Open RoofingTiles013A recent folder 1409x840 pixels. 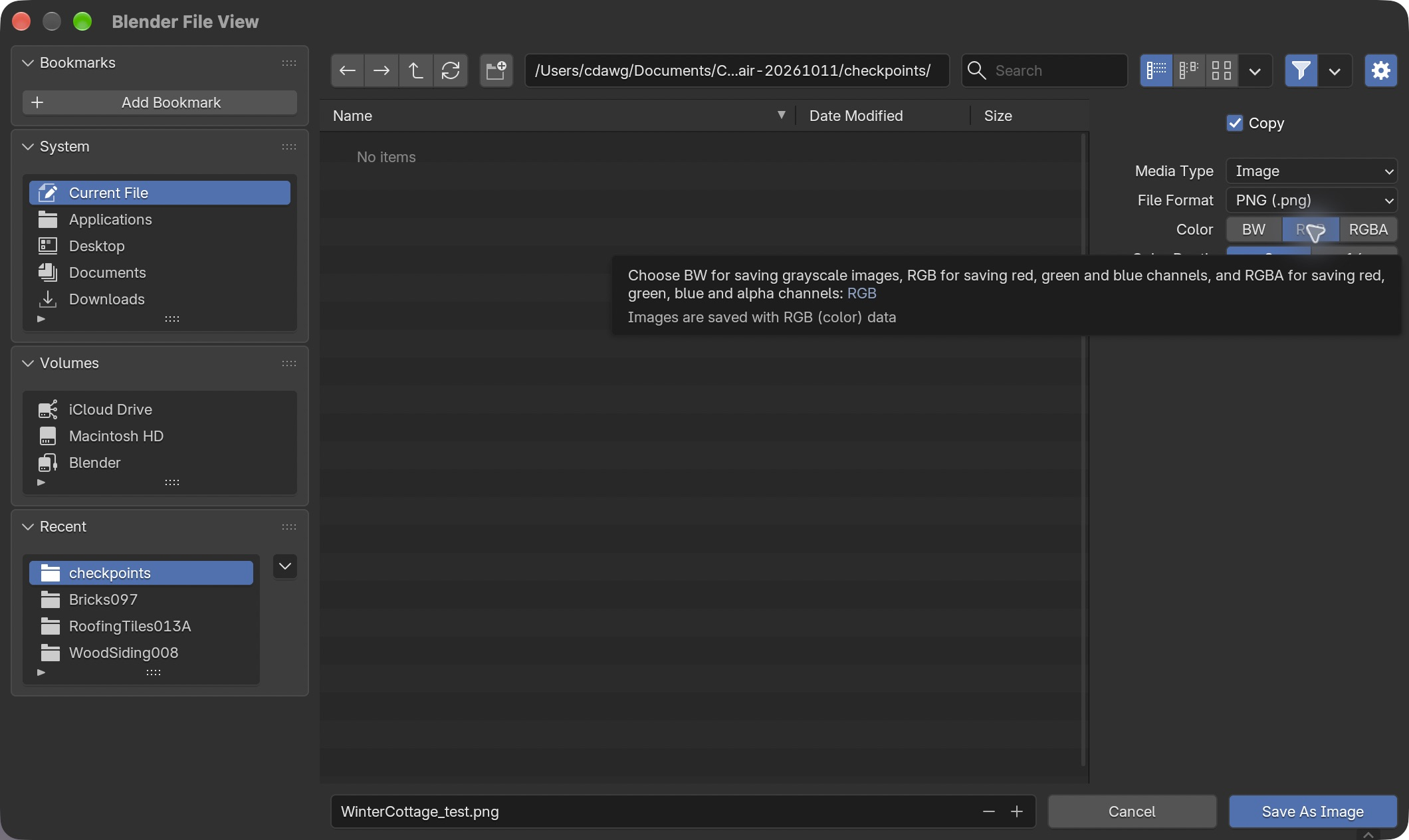pyautogui.click(x=141, y=626)
